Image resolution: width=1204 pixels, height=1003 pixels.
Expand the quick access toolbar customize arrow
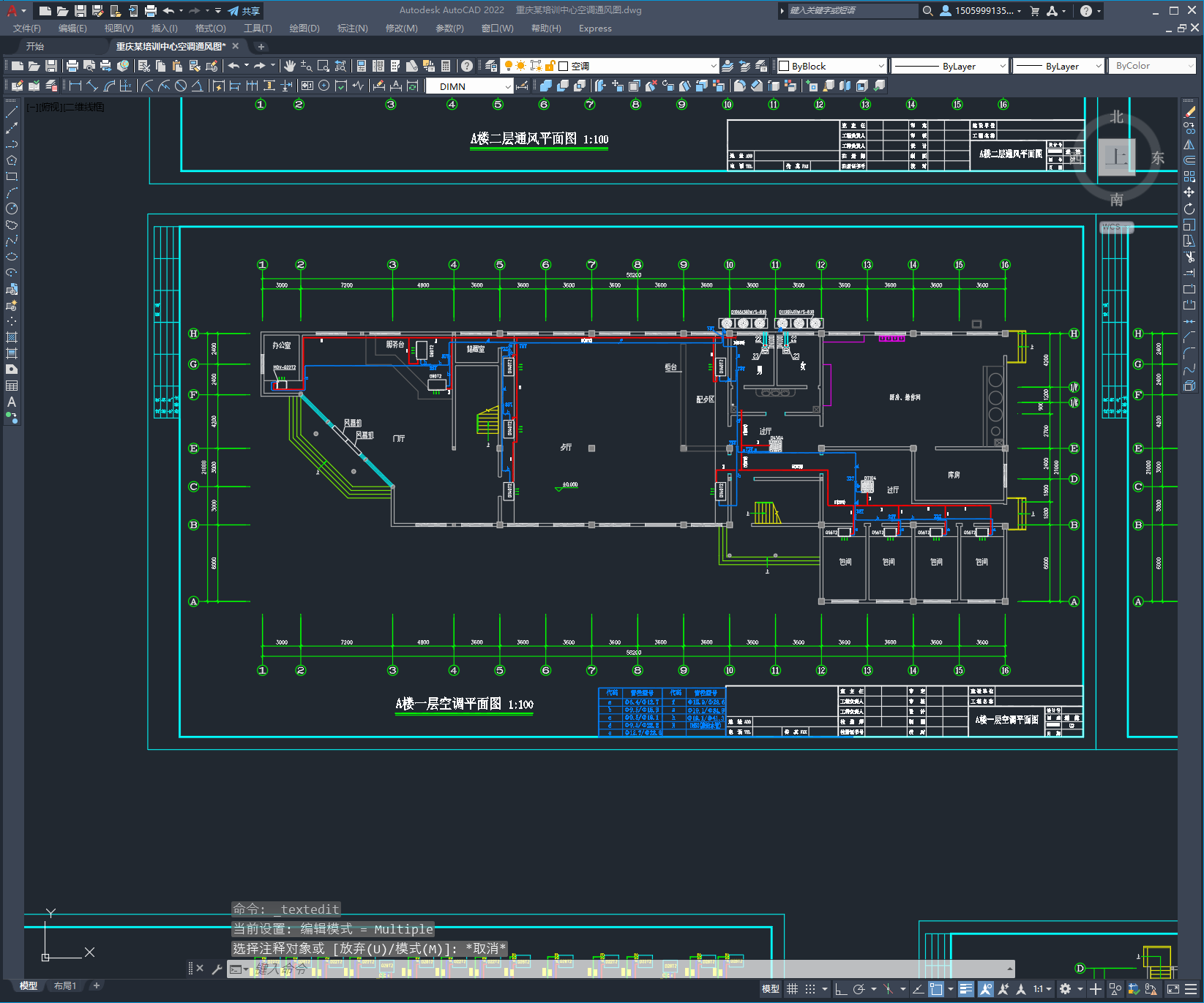[218, 11]
